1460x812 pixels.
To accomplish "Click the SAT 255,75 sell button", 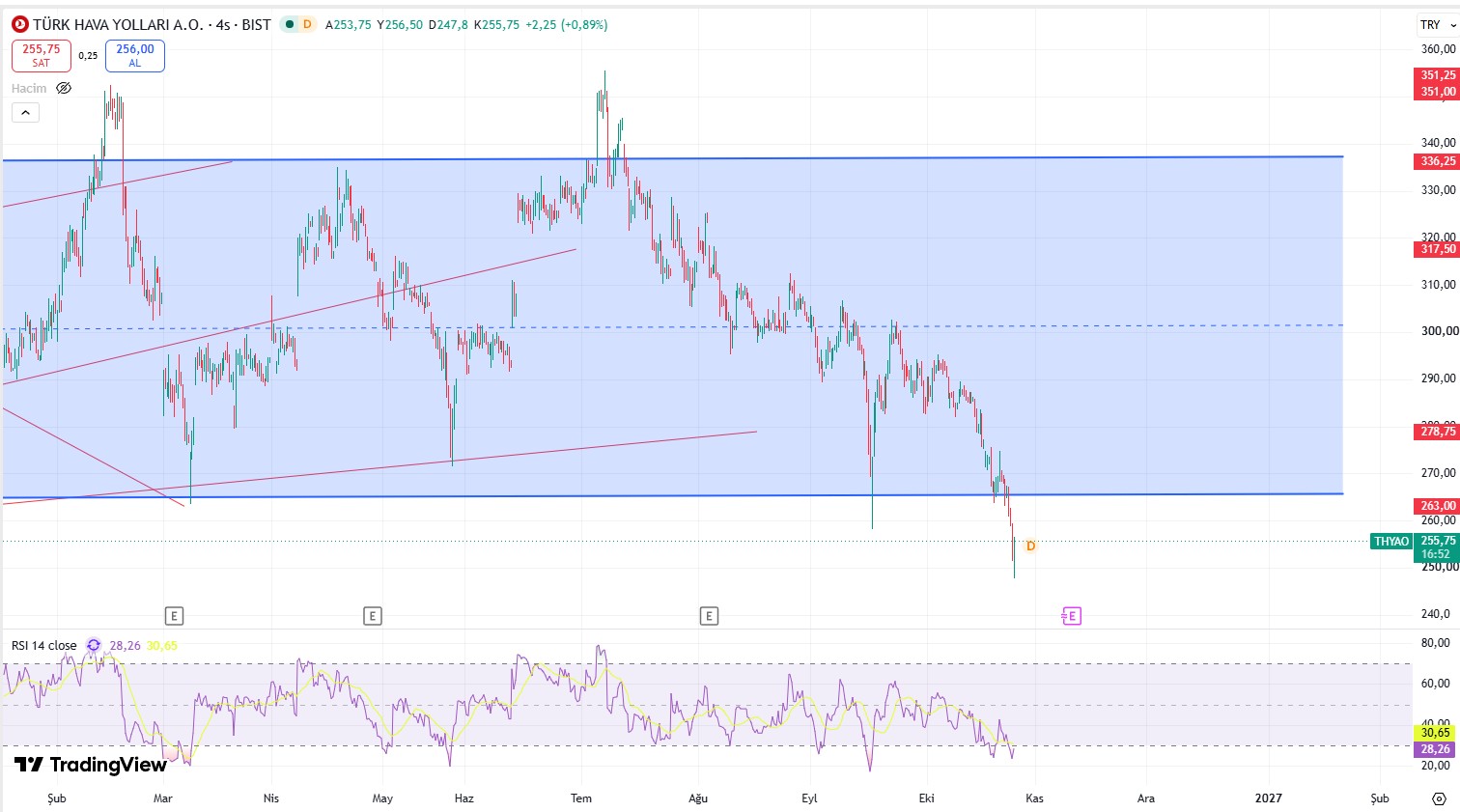I will (x=42, y=55).
